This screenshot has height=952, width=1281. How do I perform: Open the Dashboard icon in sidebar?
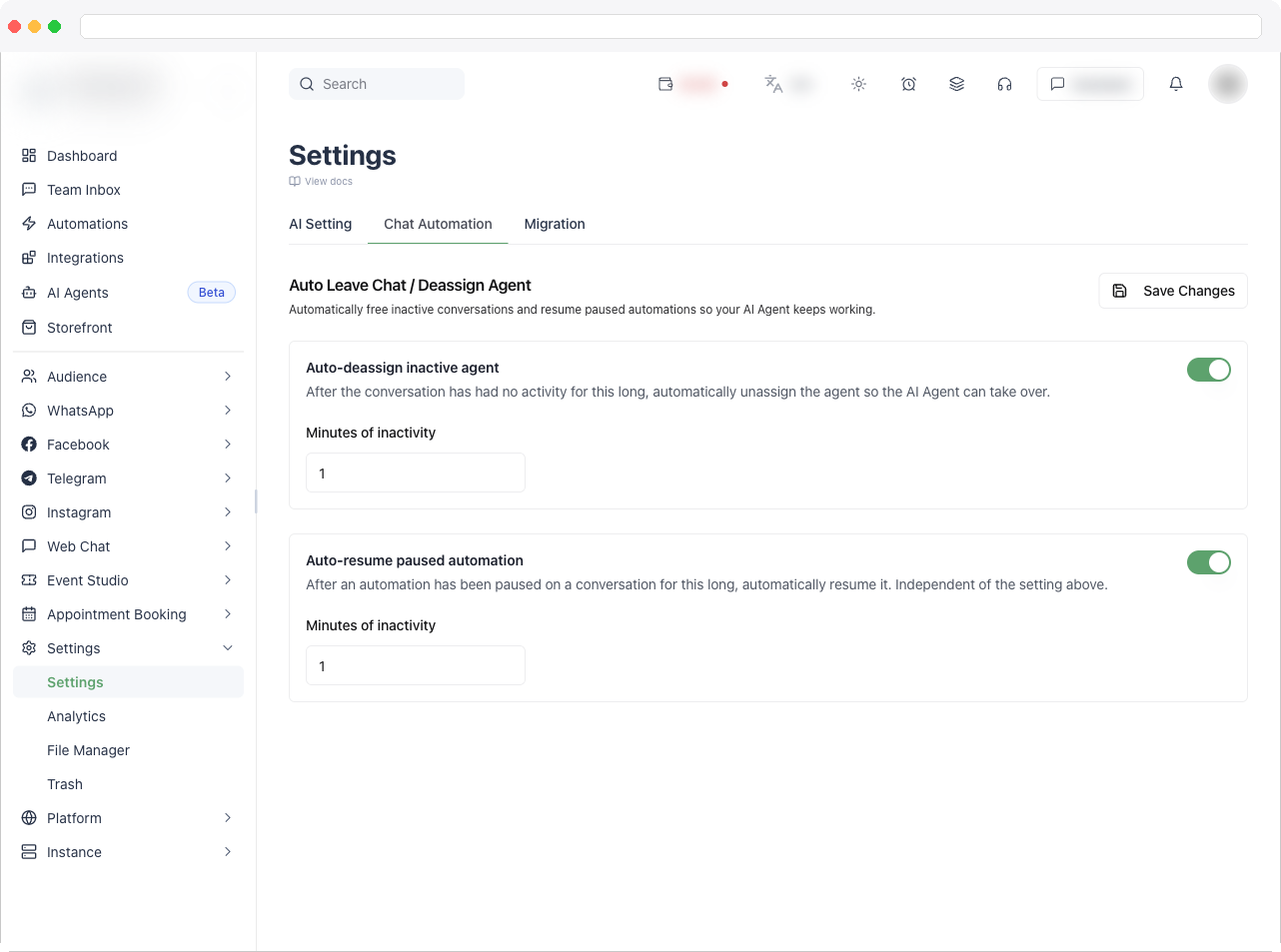click(29, 156)
